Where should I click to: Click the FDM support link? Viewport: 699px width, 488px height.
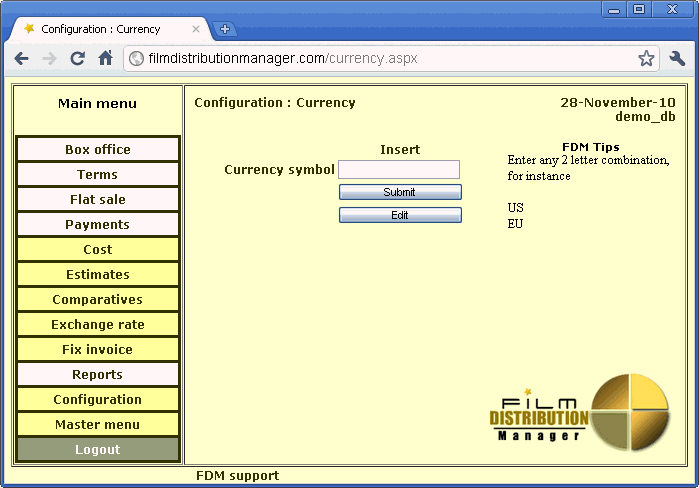pos(237,476)
